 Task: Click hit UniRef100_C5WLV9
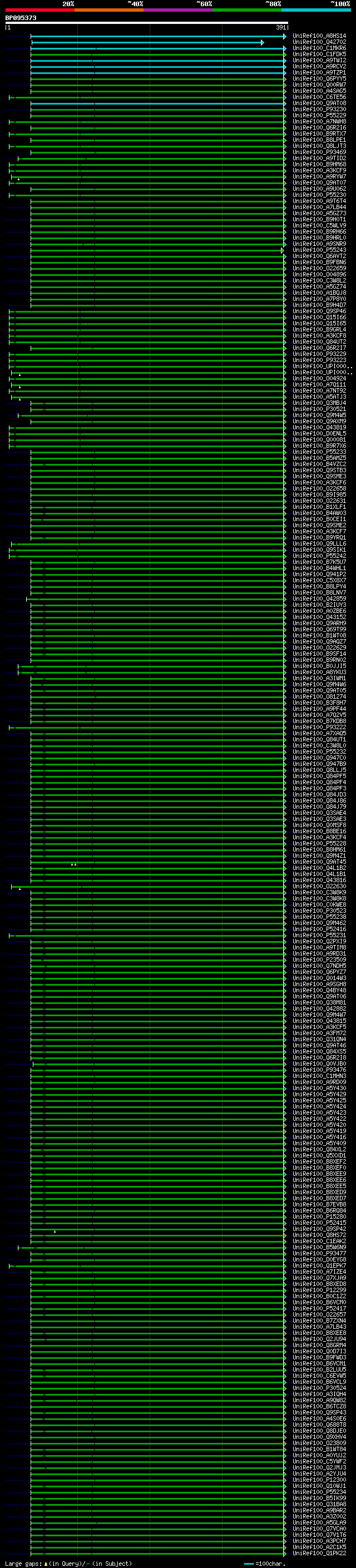[x=319, y=226]
